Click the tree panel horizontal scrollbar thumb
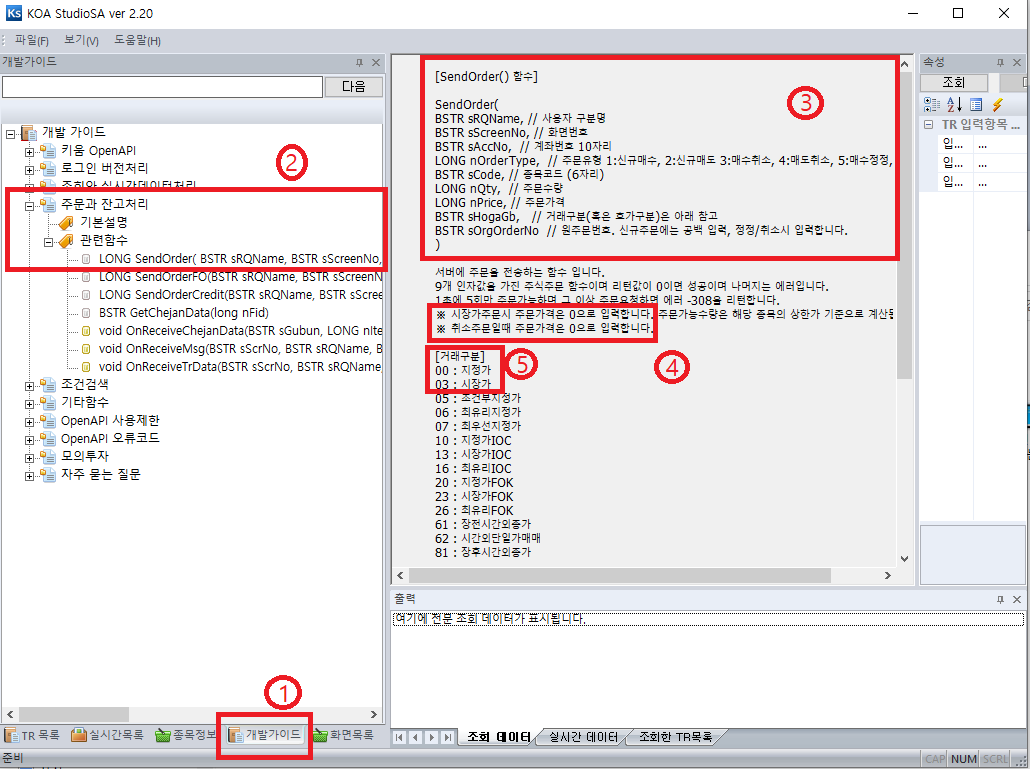Viewport: 1030px width, 769px height. pyautogui.click(x=74, y=714)
